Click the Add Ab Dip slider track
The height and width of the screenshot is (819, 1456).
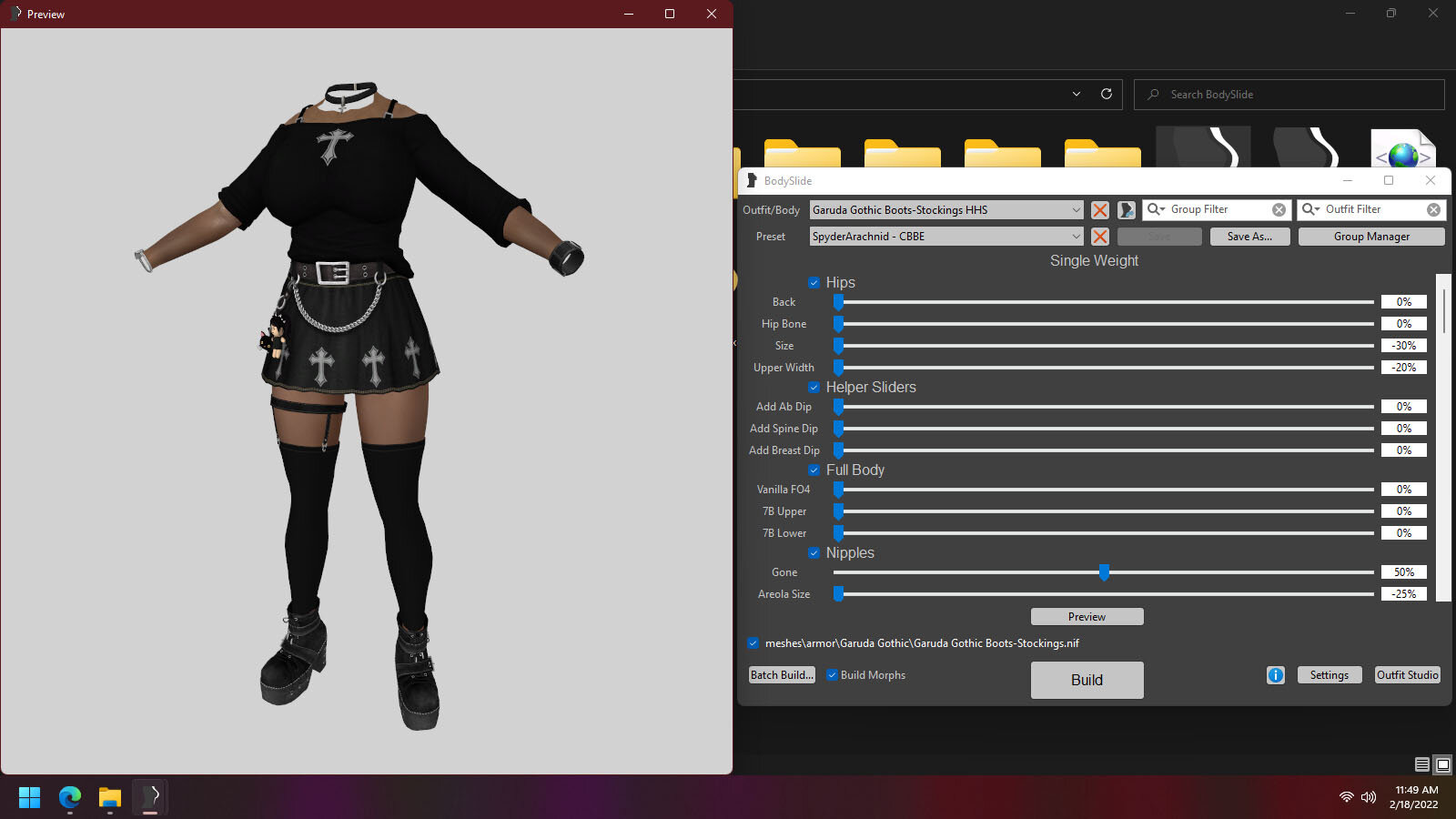point(1103,407)
